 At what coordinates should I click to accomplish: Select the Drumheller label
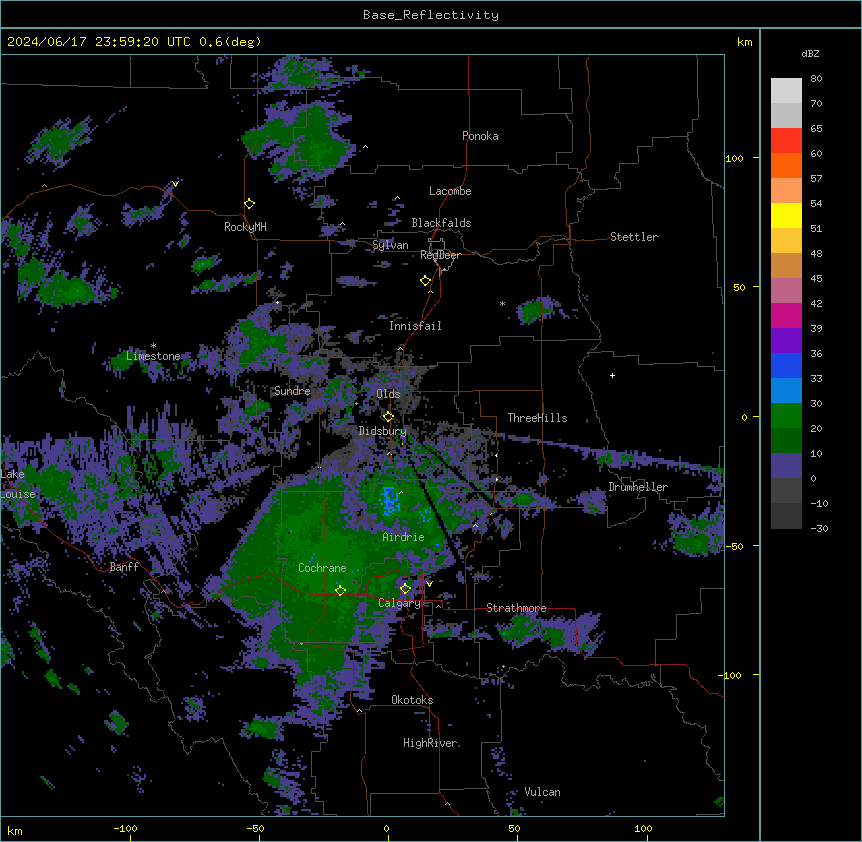pos(638,487)
